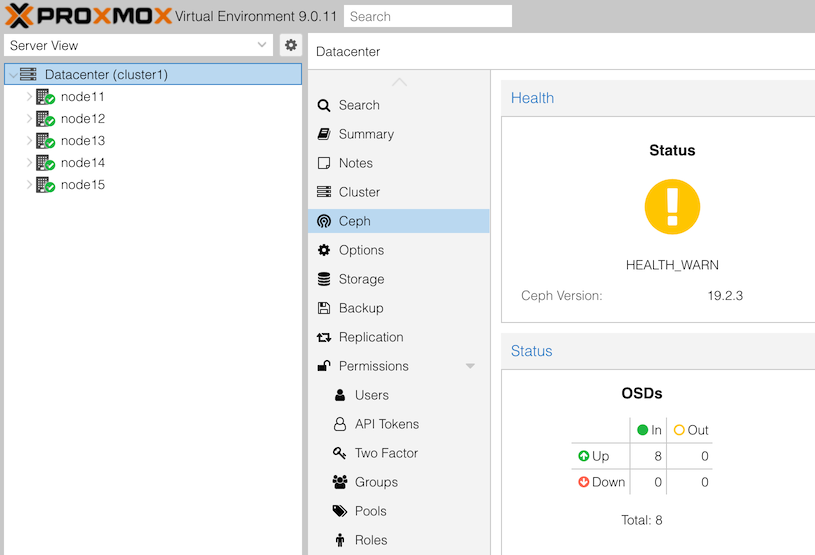Expand the node12 tree node

click(29, 119)
